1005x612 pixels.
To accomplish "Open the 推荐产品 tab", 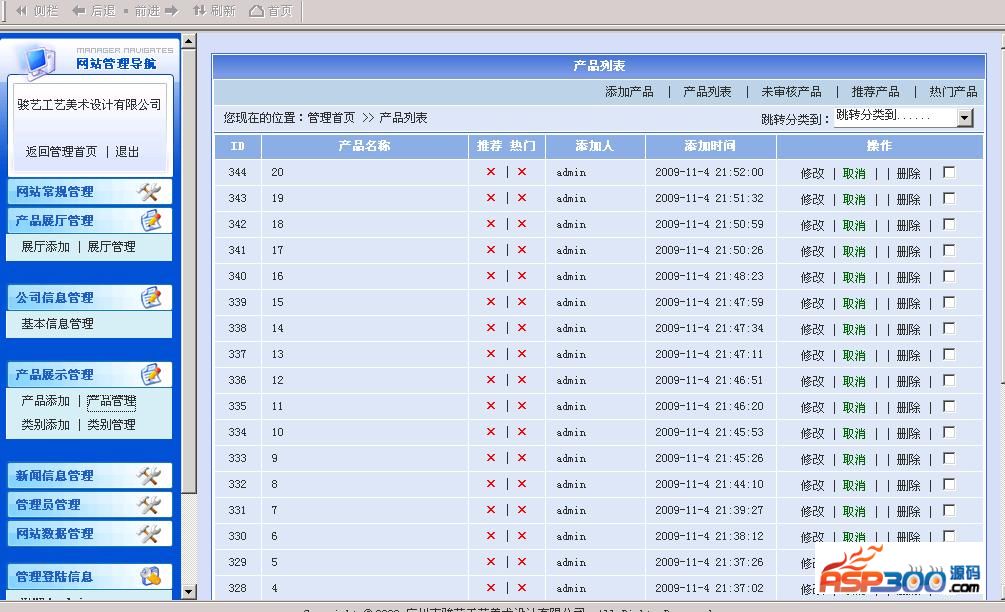I will (875, 92).
